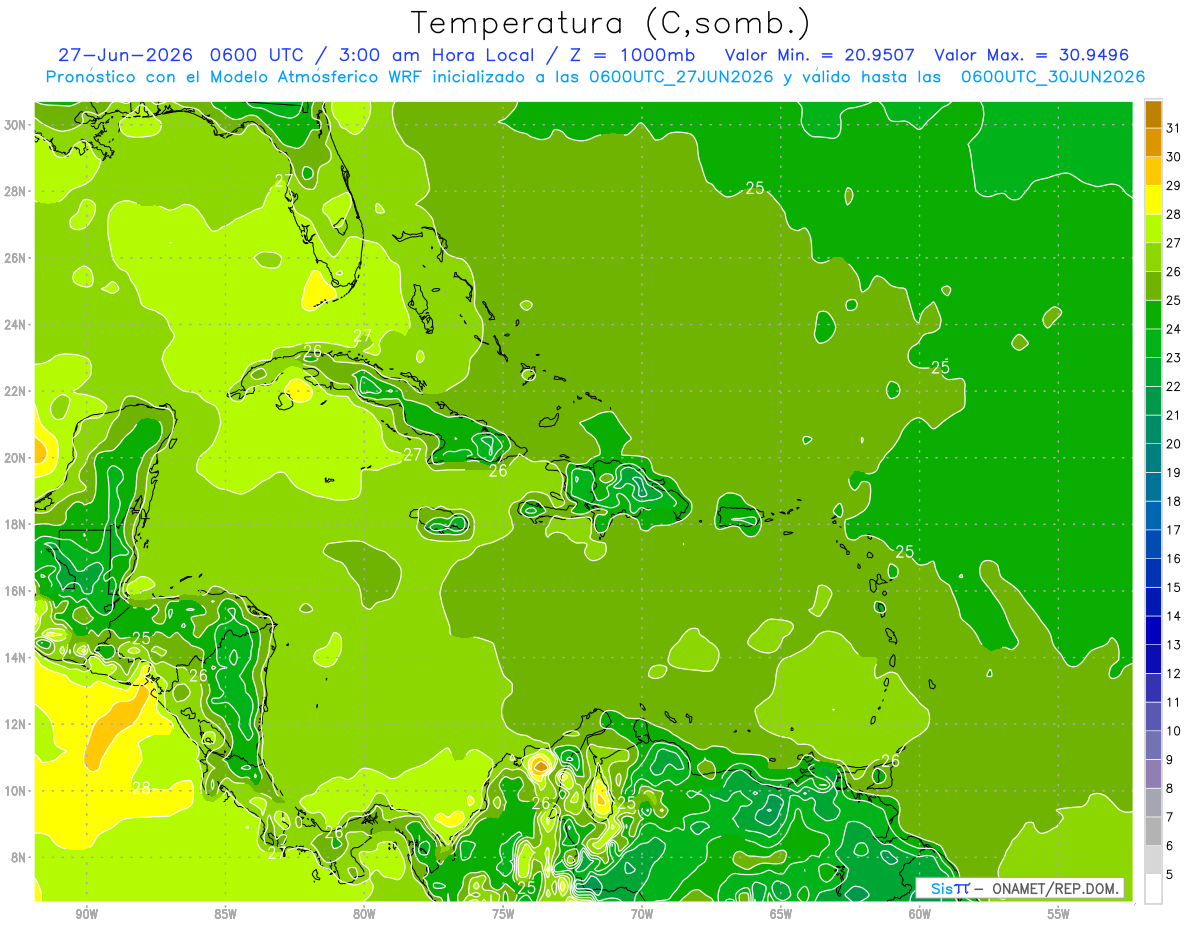This screenshot has width=1200, height=927.
Task: Click the "80W" longitude axis label
Action: tap(364, 914)
